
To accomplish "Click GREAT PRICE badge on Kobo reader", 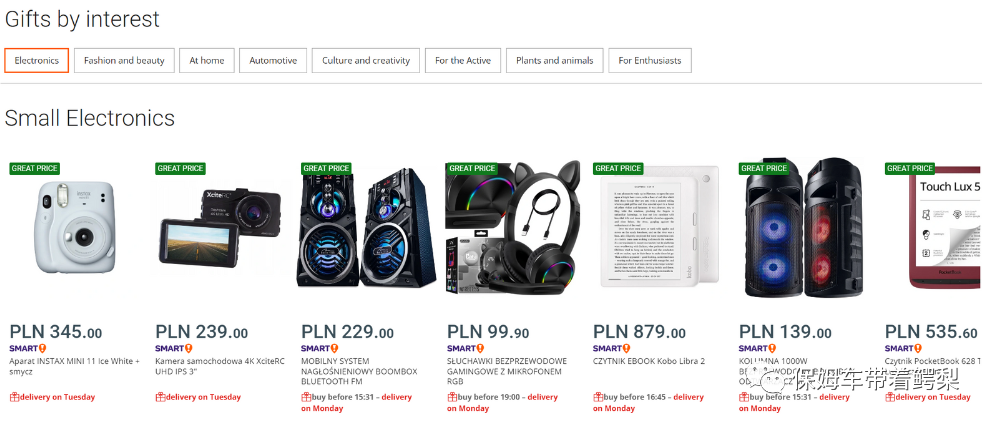I will click(618, 168).
